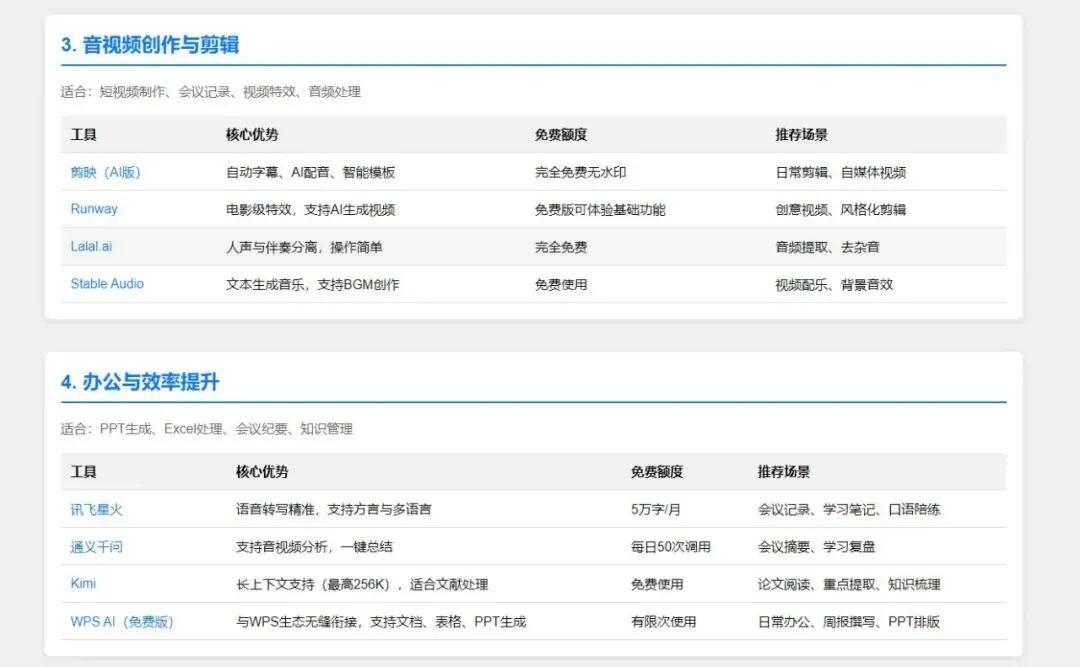Click cell 自动字幕、AI配音、智能模板
Viewport: 1080px width, 667px height.
tap(311, 172)
